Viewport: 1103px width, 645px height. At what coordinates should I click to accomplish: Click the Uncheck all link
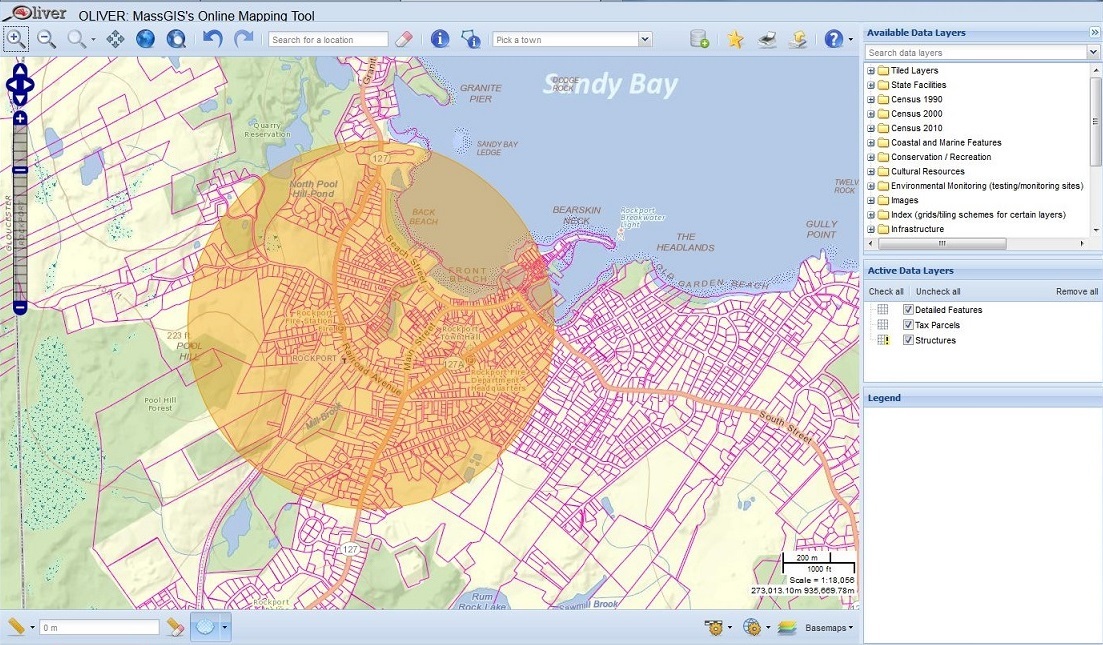click(x=938, y=292)
